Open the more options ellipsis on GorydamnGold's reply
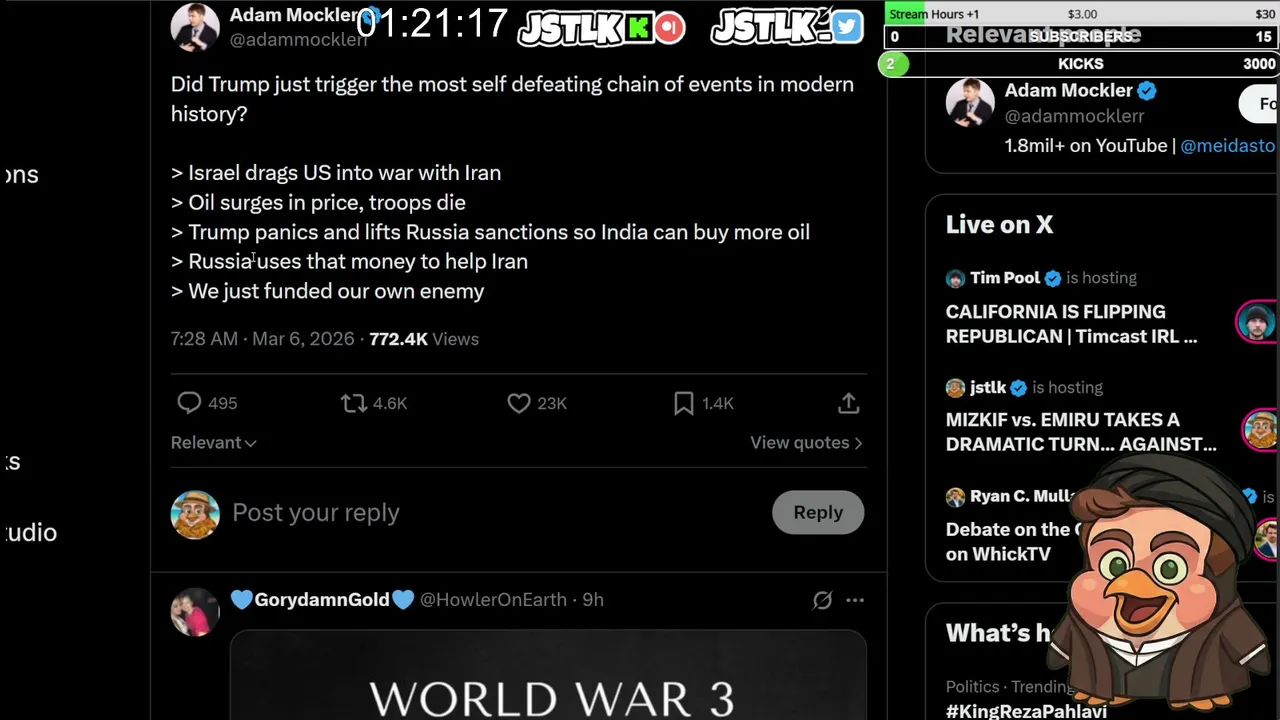The width and height of the screenshot is (1280, 720). coord(855,600)
